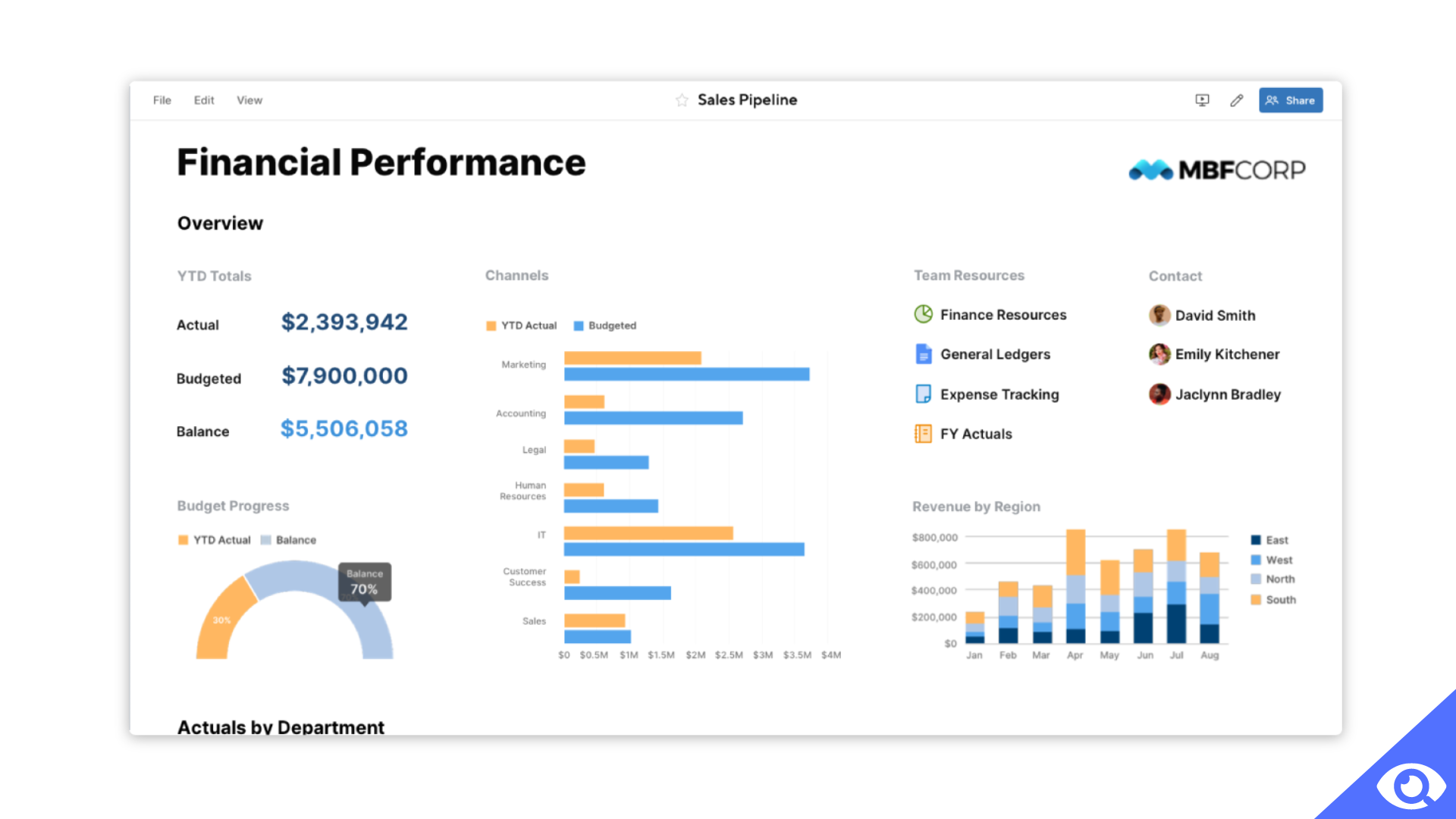Toggle Budgeted in Channels legend
This screenshot has width=1456, height=819.
pyautogui.click(x=605, y=325)
